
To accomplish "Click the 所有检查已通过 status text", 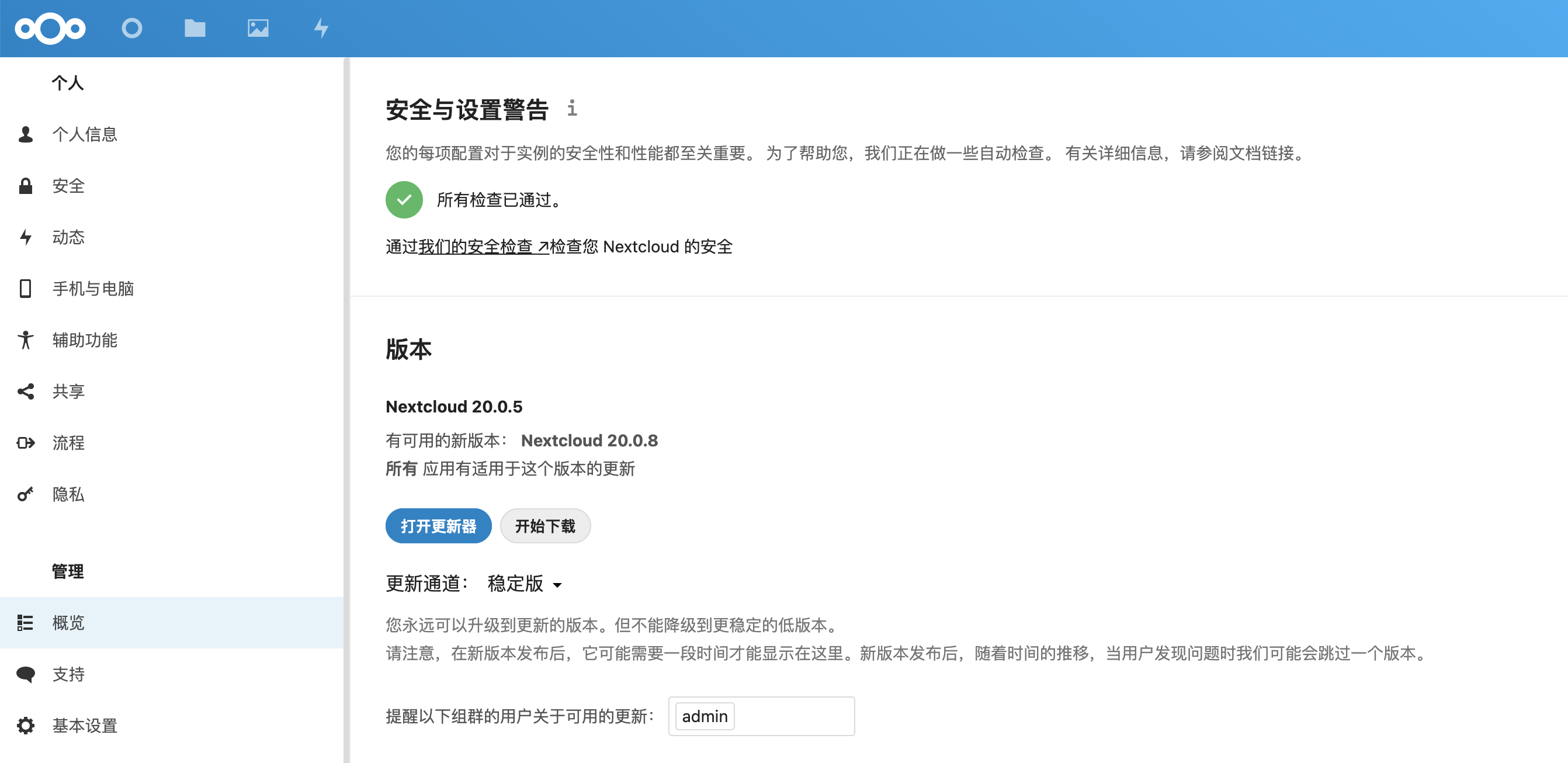I will pos(499,200).
